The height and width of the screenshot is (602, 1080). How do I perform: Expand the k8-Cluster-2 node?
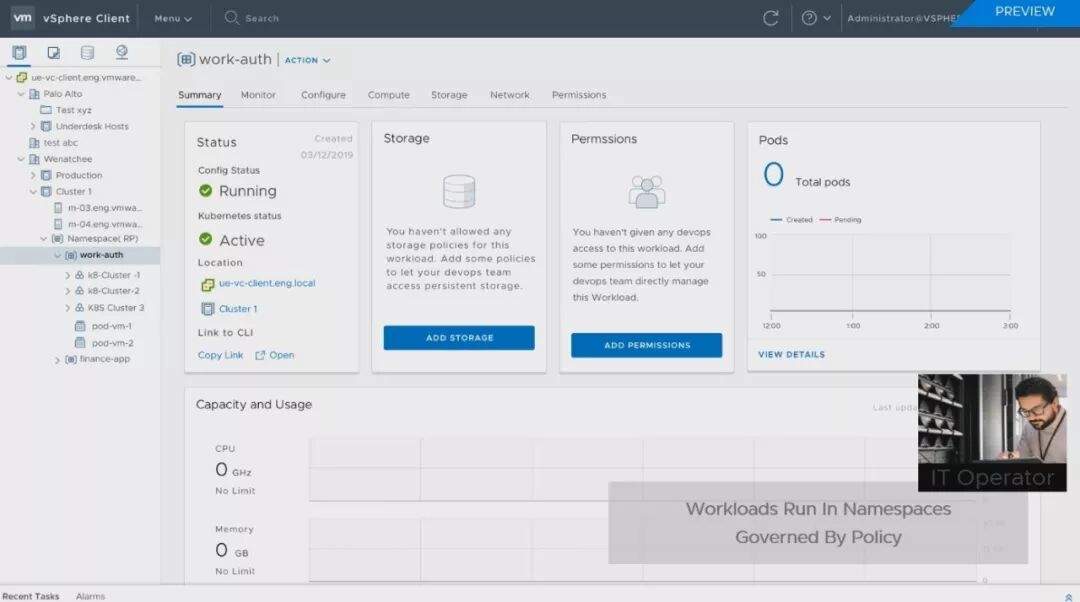tap(68, 291)
